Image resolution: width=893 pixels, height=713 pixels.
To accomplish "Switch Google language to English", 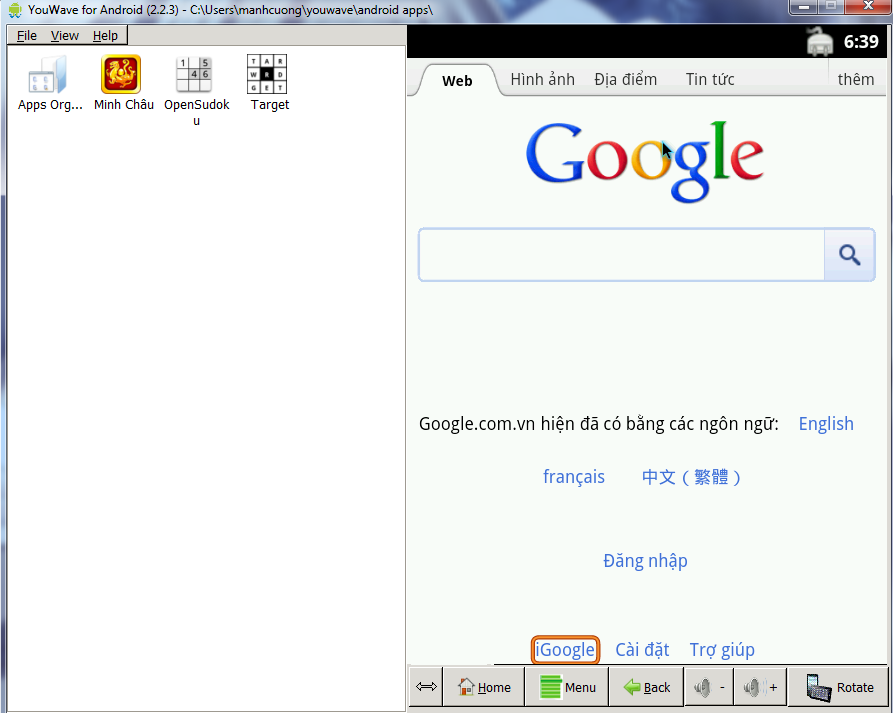I will click(x=826, y=424).
